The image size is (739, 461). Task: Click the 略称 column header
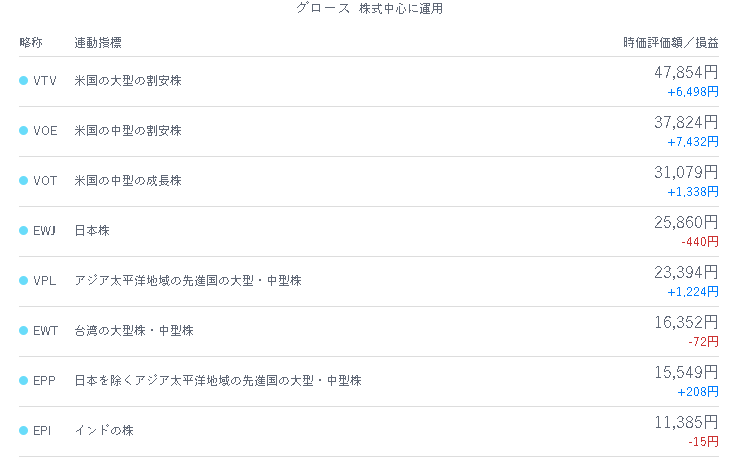[31, 43]
